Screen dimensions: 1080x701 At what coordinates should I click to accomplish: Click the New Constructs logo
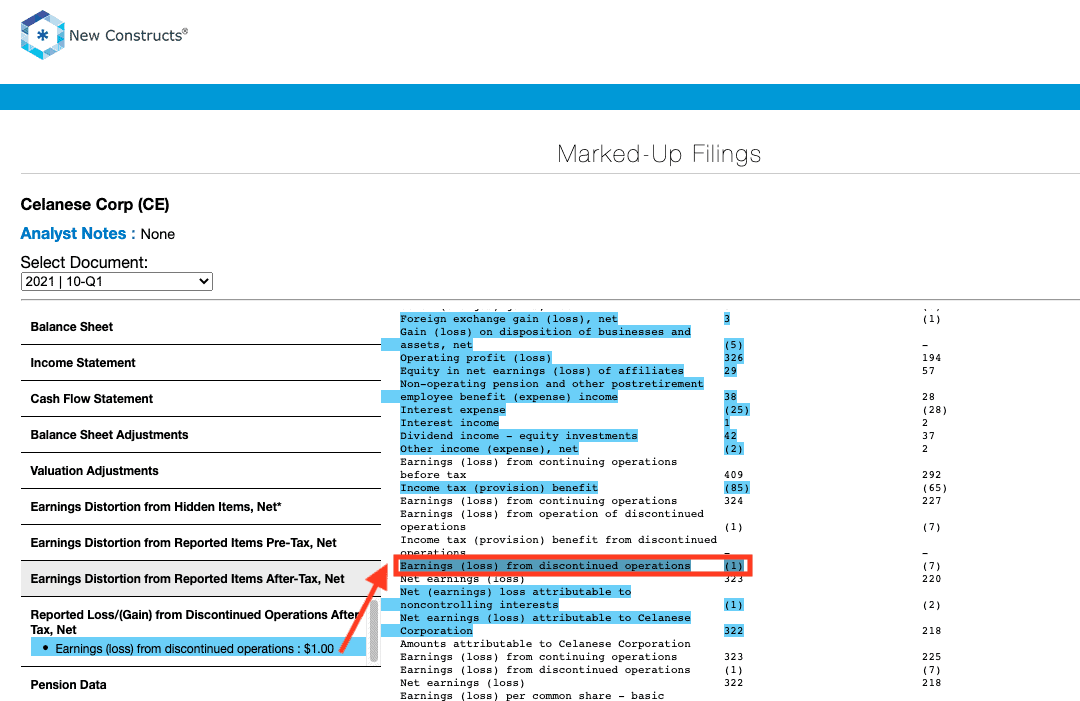coord(104,35)
